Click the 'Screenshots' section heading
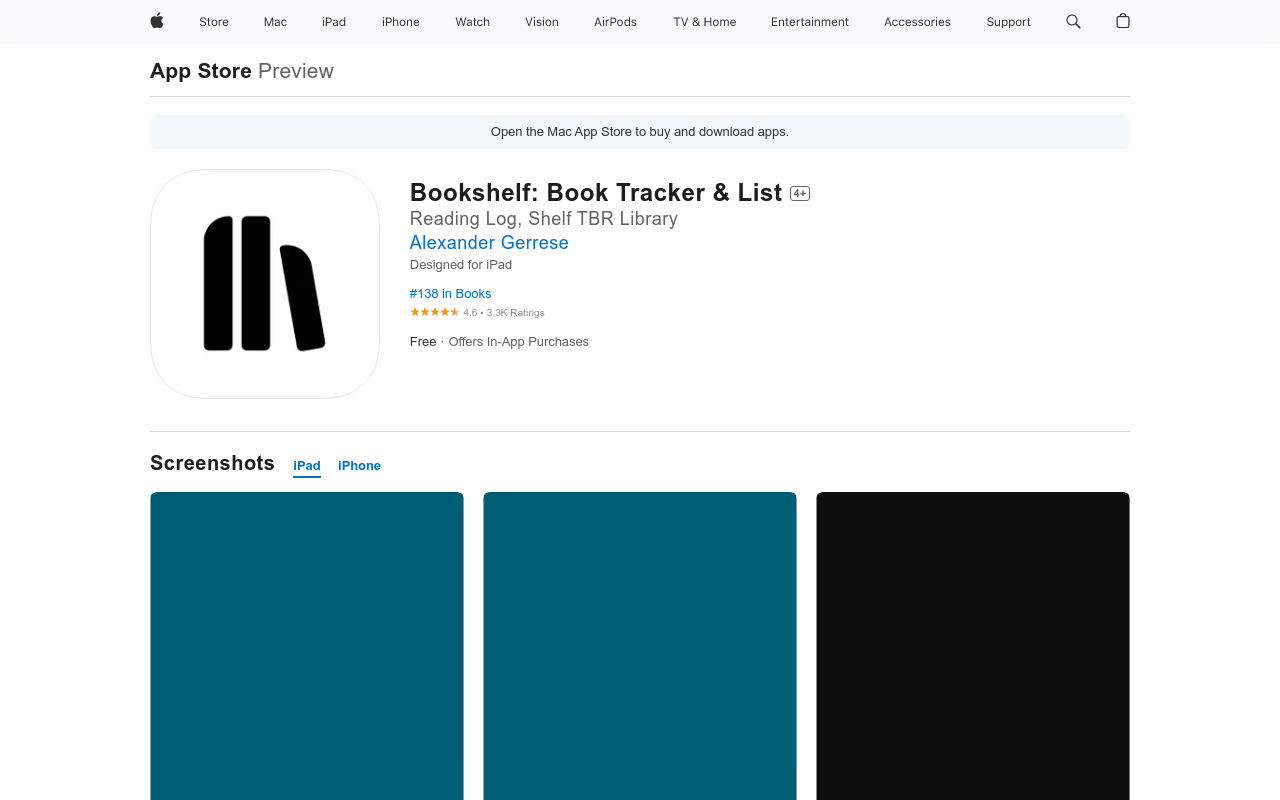 tap(212, 463)
